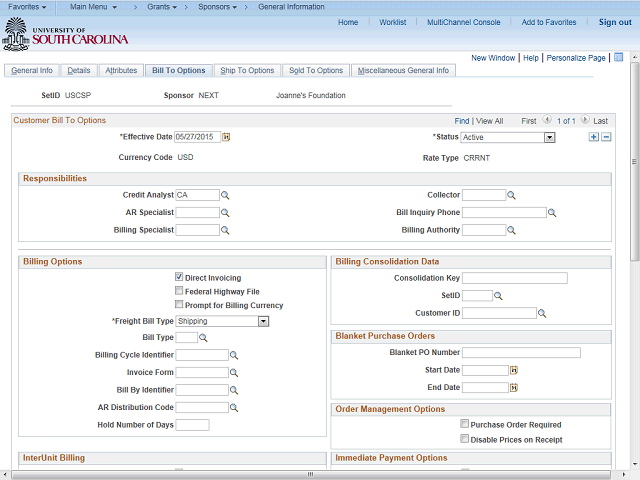The height and width of the screenshot is (480, 640).
Task: Add a new row with plus icon
Action: 594,137
